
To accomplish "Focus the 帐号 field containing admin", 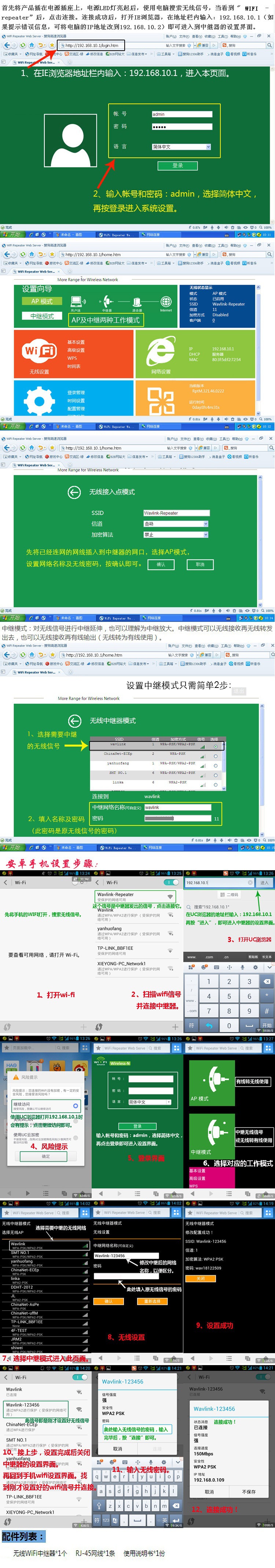I will click(181, 114).
